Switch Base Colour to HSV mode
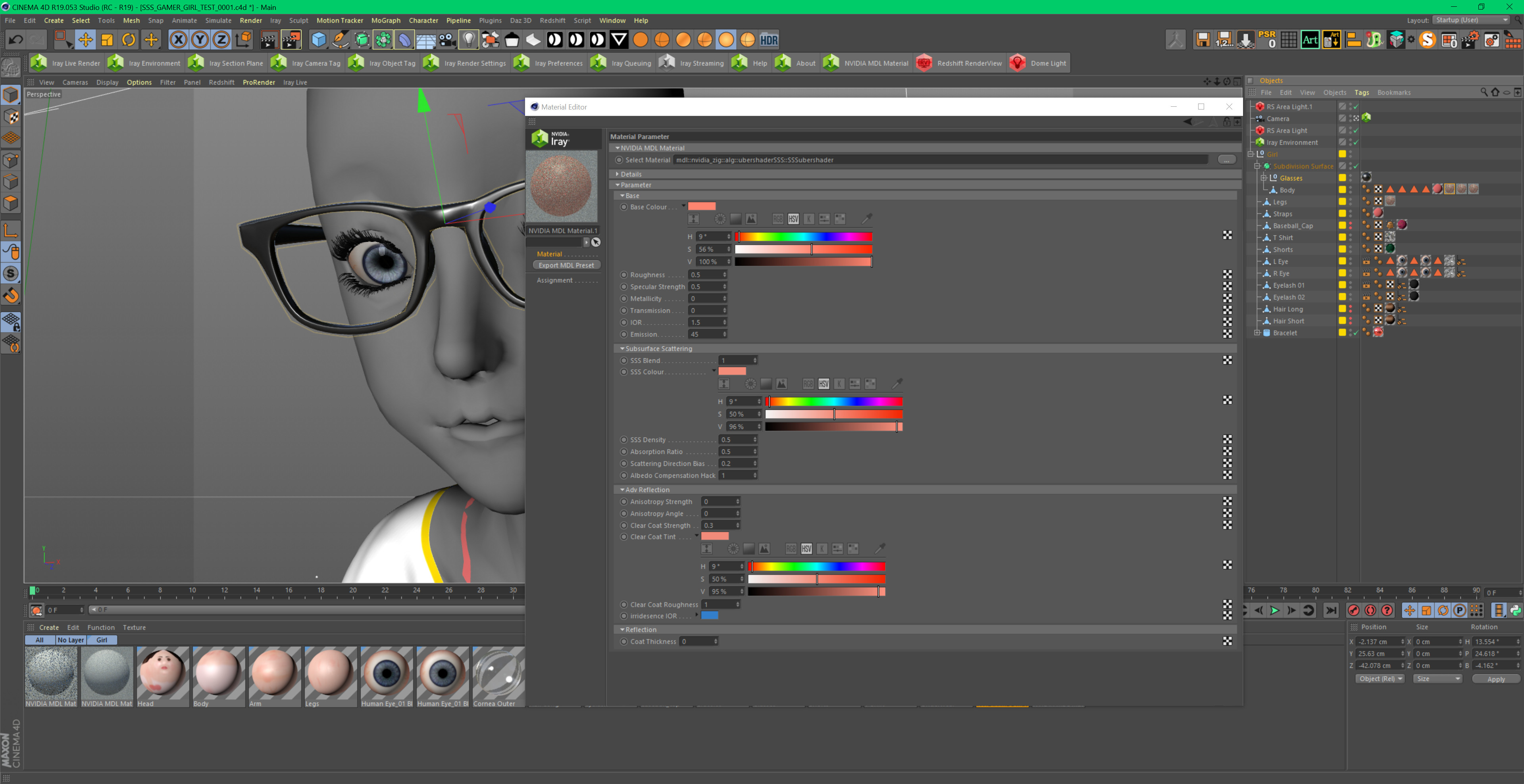Screen dimensions: 1524x784 793,219
